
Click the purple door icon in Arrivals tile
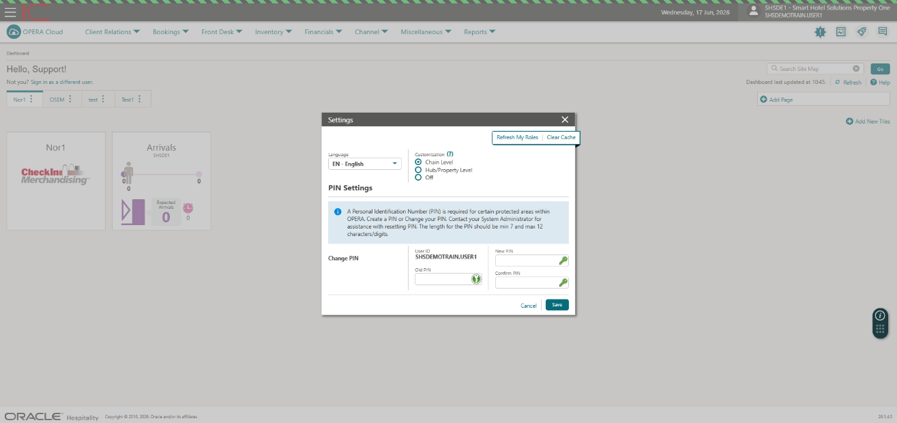pyautogui.click(x=133, y=212)
